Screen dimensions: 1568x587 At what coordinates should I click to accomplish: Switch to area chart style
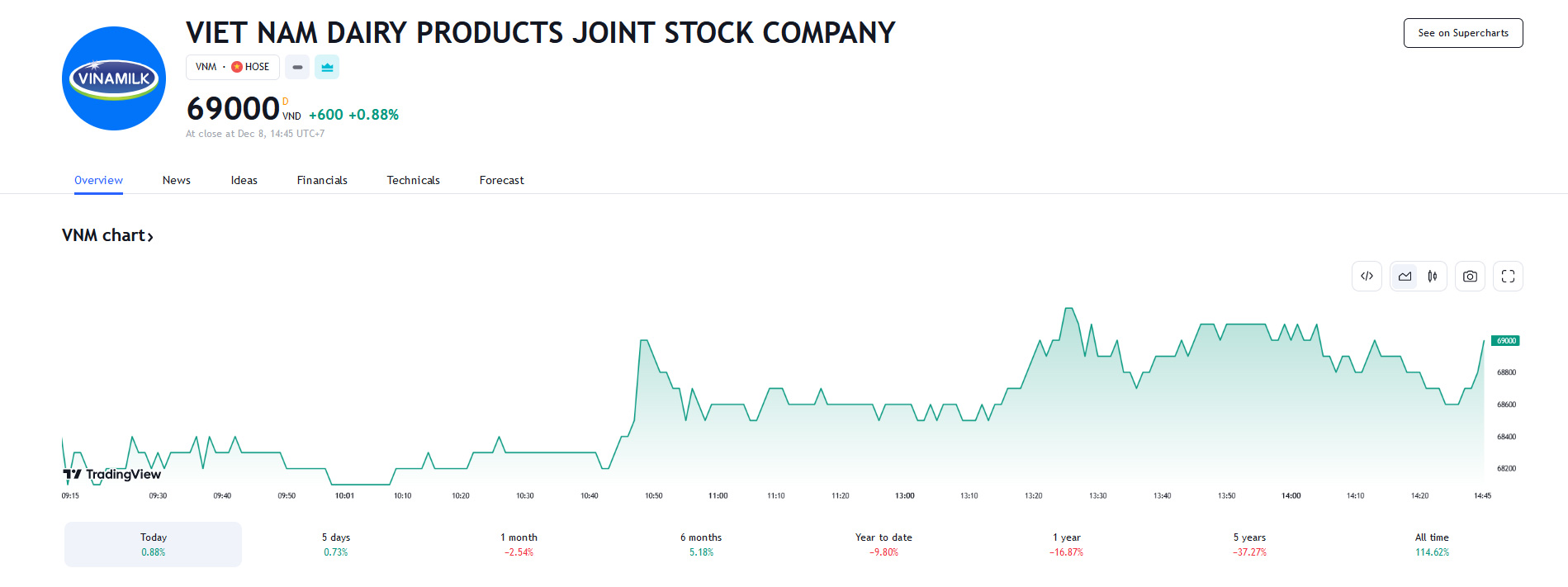(x=1405, y=277)
